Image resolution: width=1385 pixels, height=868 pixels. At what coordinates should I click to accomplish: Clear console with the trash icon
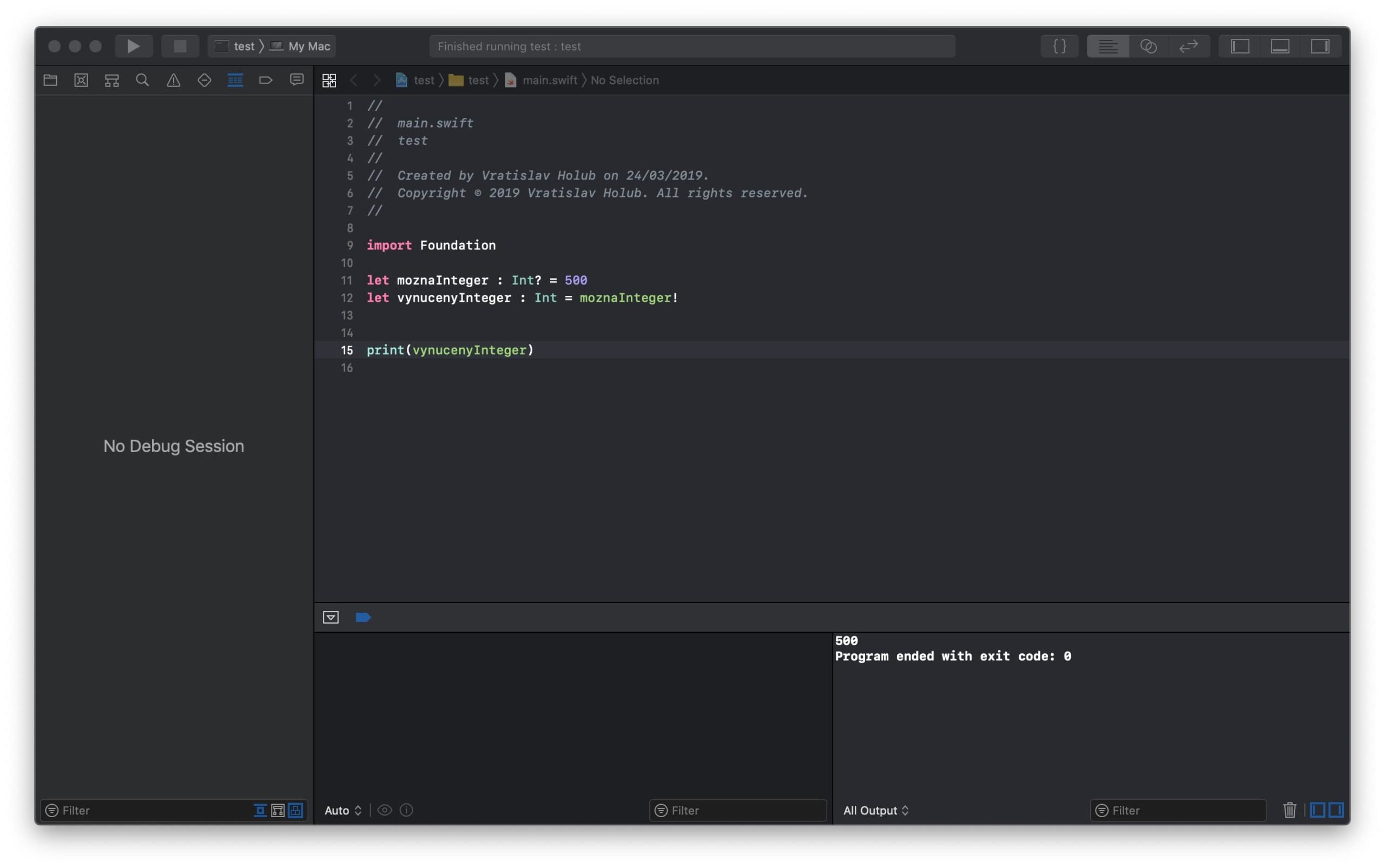(1289, 810)
